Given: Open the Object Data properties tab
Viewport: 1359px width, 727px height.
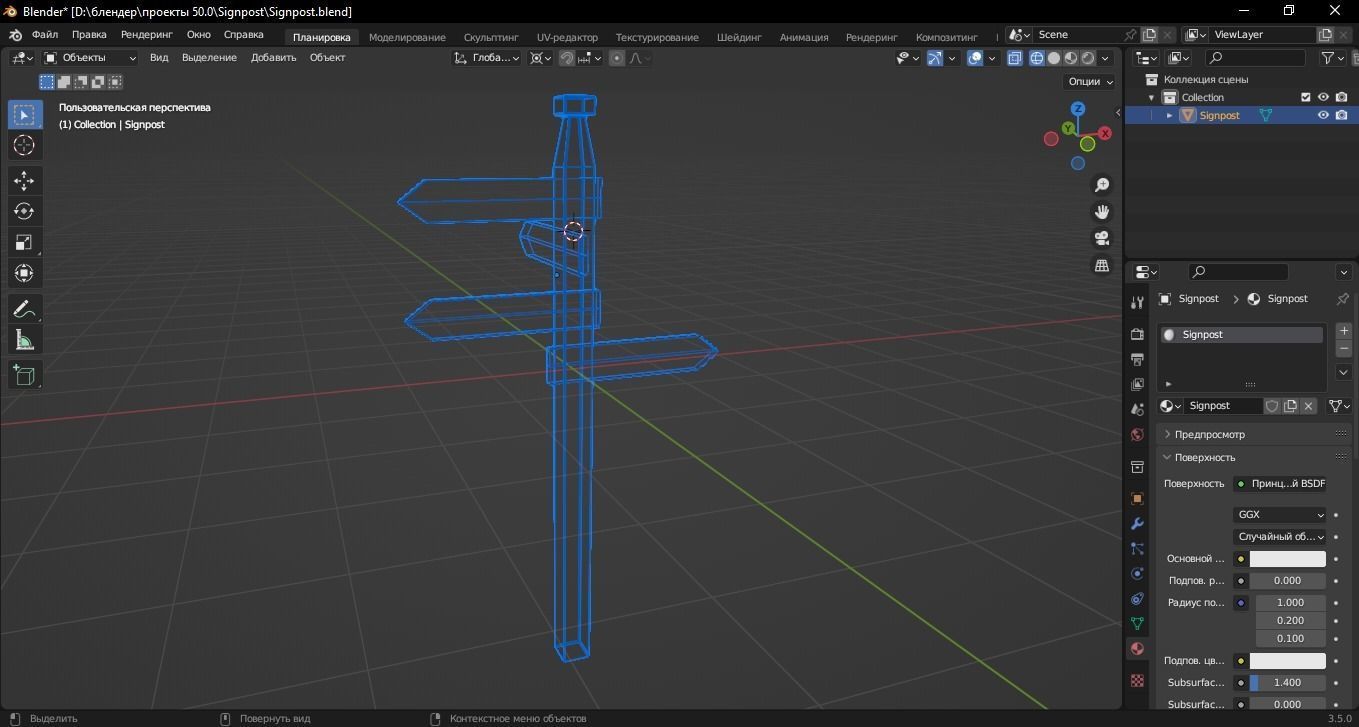Looking at the screenshot, I should [x=1137, y=623].
